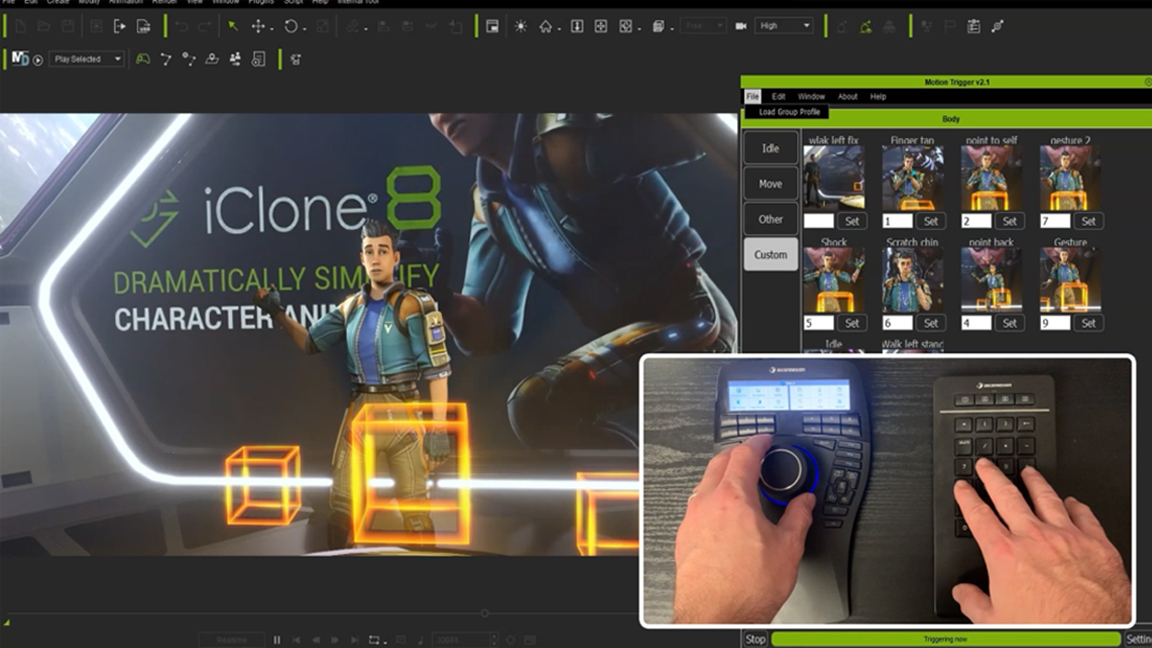Viewport: 1152px width, 648px height.
Task: Click the linked nodes icon in top toolbar
Action: 997,26
